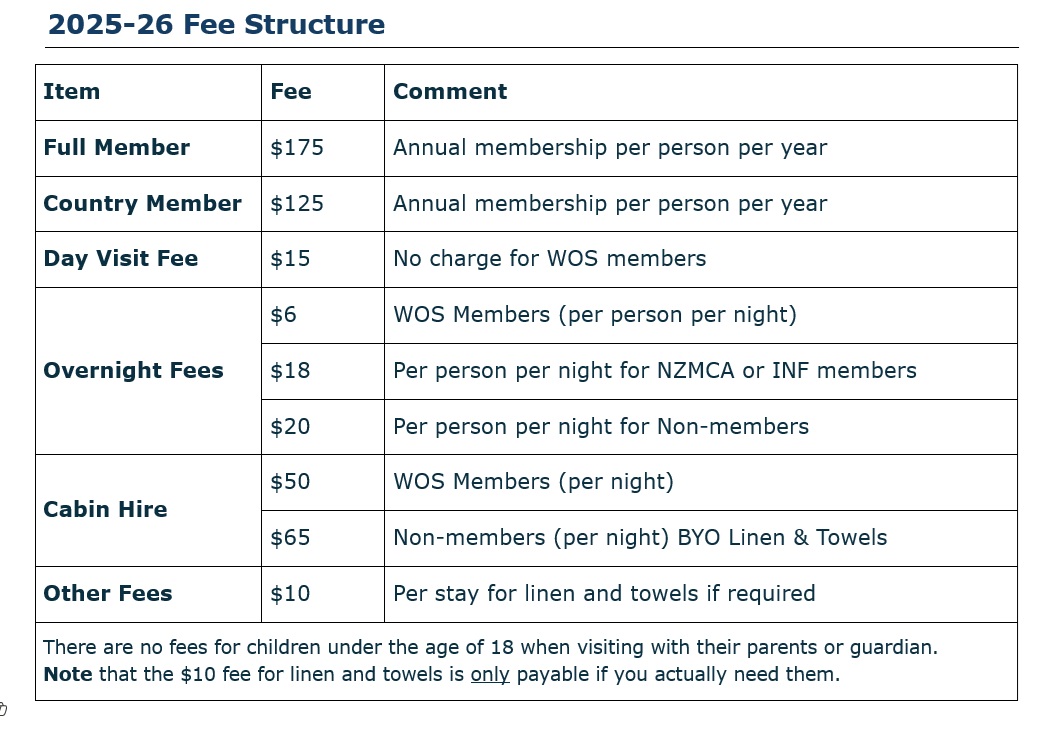The height and width of the screenshot is (729, 1049).
Task: Click the NZMCA or INF members comment
Action: tap(654, 371)
